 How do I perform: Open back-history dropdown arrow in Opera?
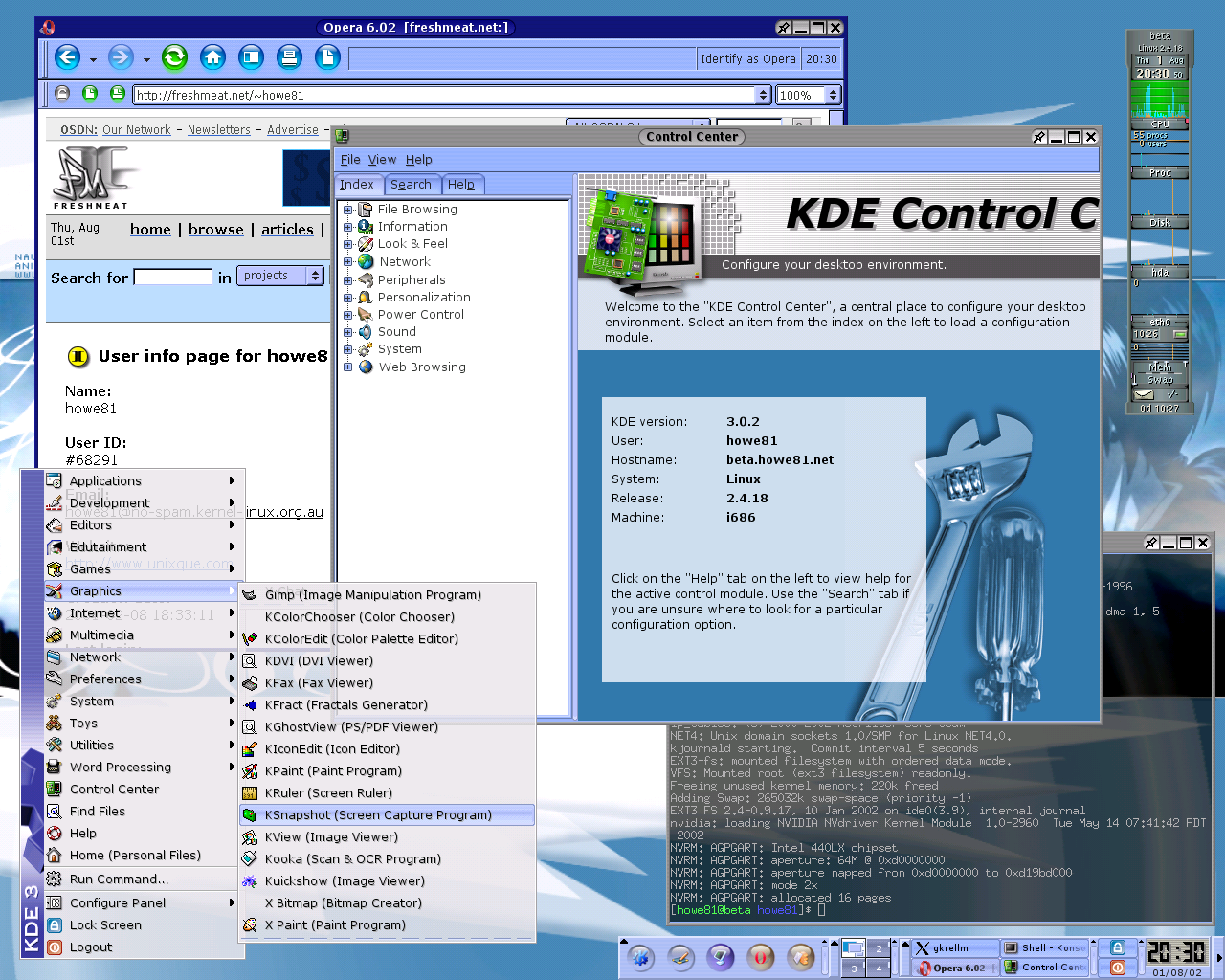tap(93, 60)
